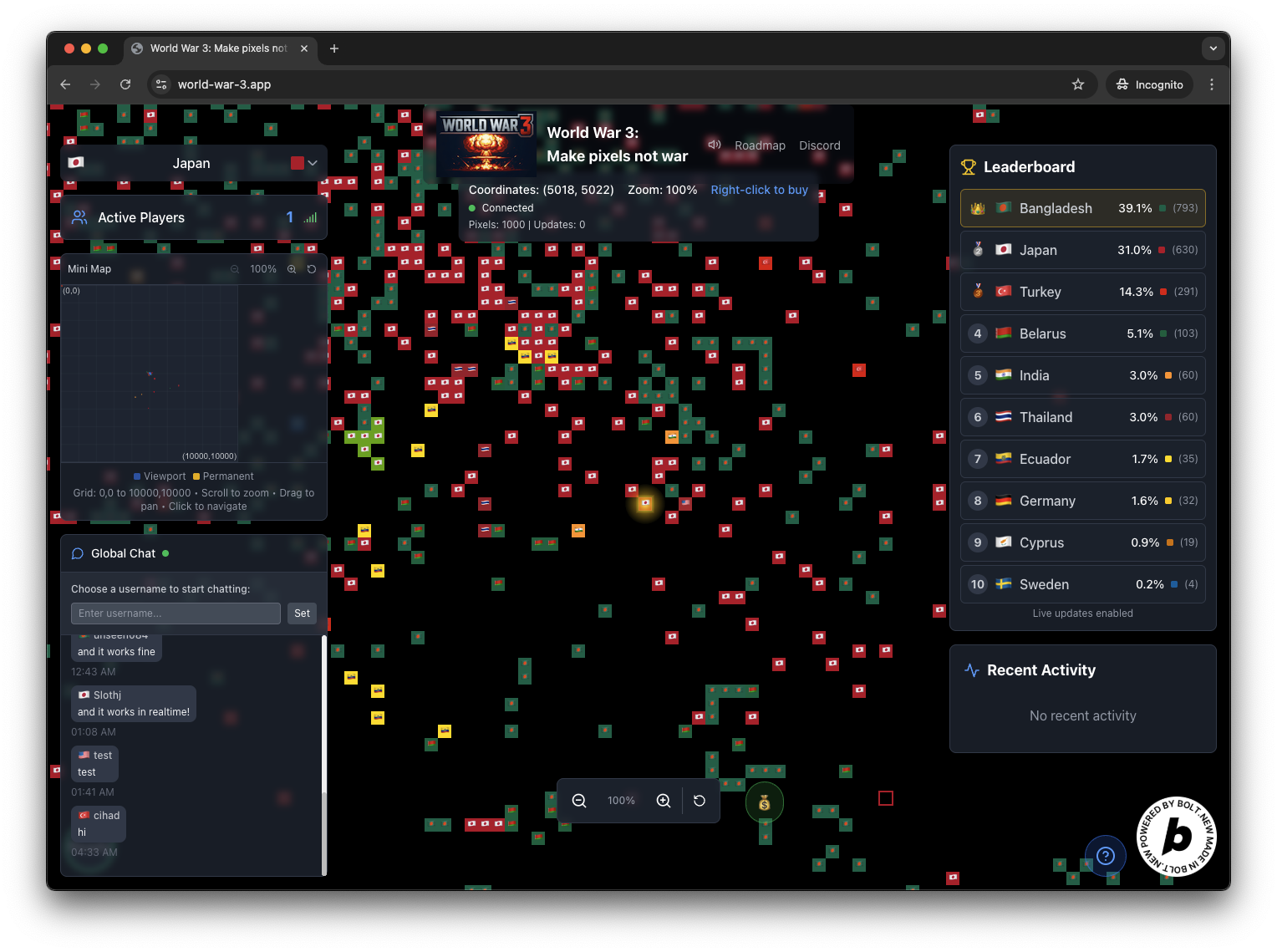Zoom out the main map
Image resolution: width=1277 pixels, height=952 pixels.
[579, 801]
